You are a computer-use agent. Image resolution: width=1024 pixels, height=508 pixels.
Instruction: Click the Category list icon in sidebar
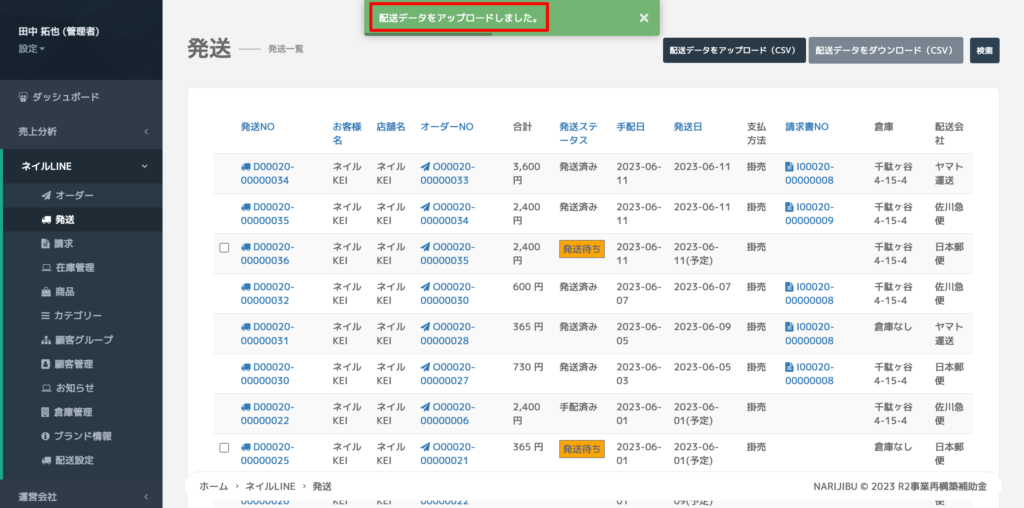45,316
